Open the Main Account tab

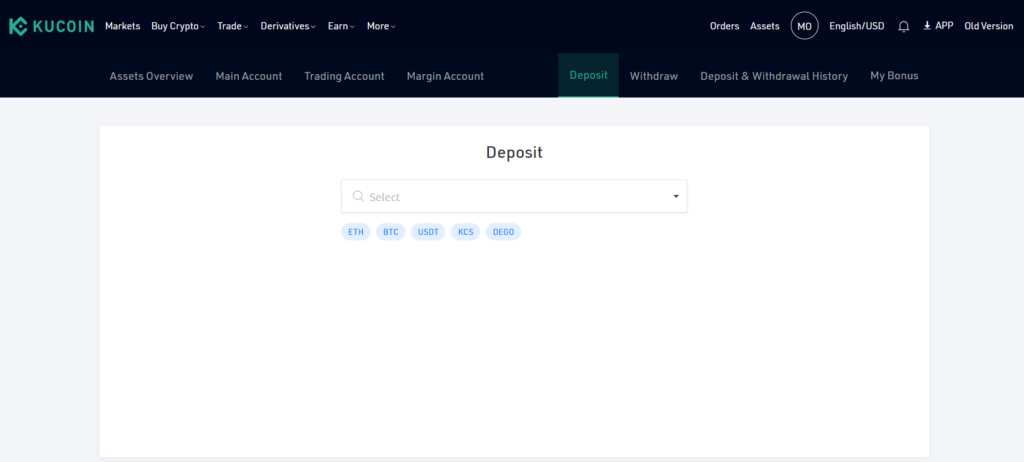(x=249, y=76)
